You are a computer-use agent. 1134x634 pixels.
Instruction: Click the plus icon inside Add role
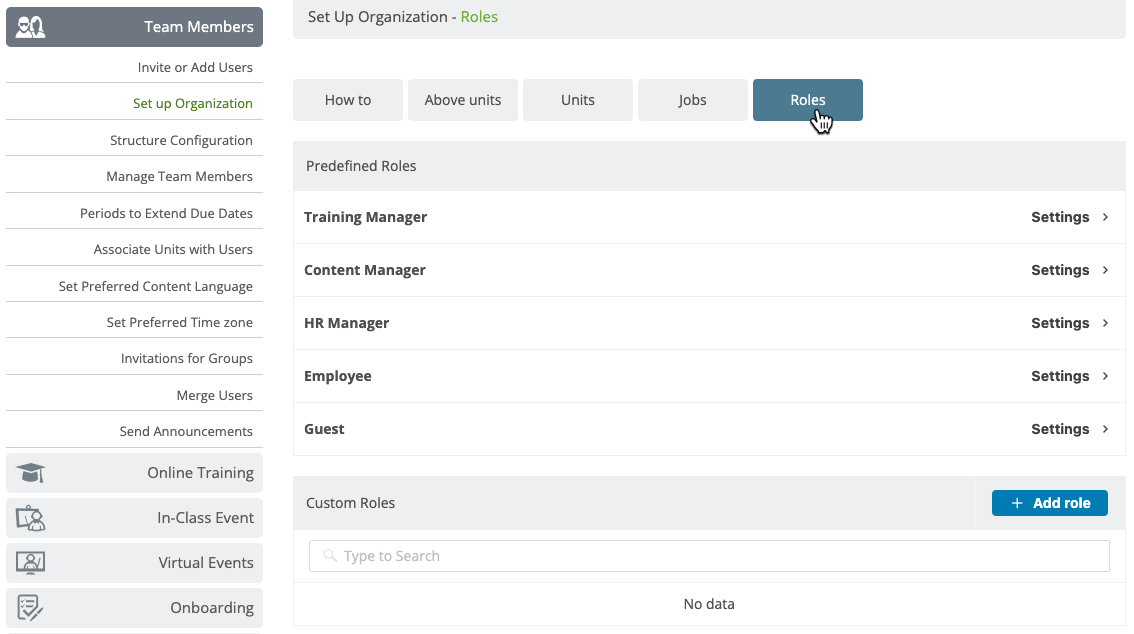coord(1016,503)
